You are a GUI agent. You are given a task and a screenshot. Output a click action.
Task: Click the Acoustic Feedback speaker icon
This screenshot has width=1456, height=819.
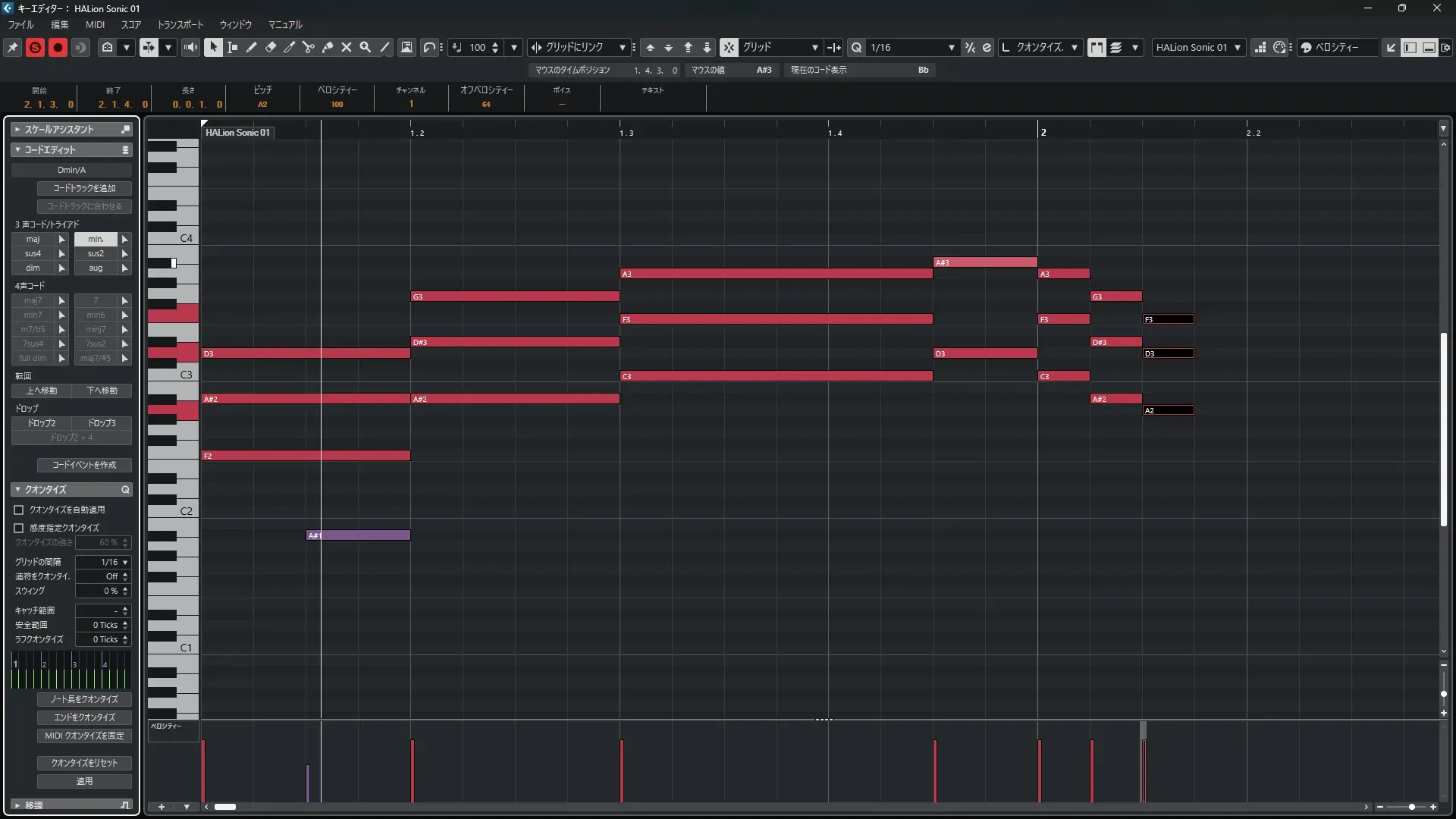click(190, 47)
